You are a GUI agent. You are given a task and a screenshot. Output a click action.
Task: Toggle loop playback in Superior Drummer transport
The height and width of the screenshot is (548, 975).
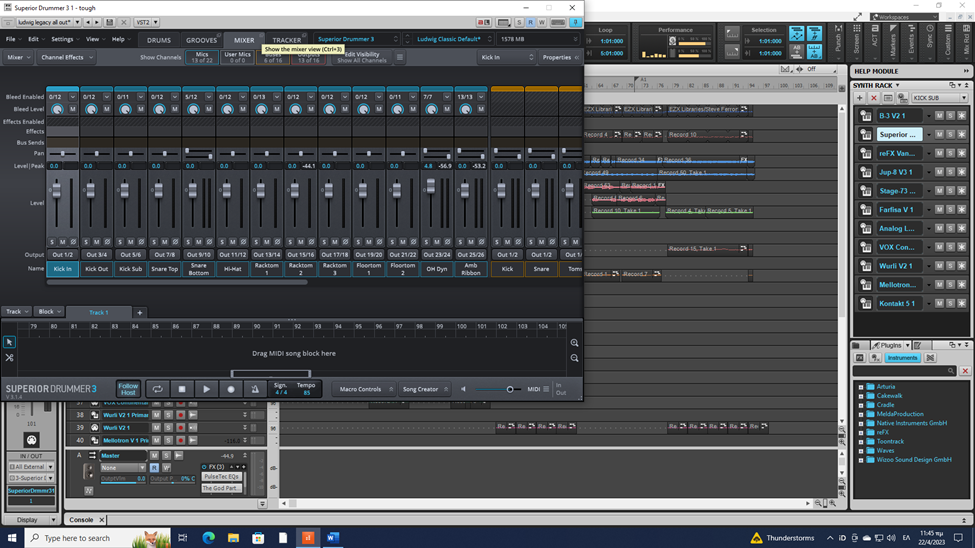pyautogui.click(x=157, y=389)
